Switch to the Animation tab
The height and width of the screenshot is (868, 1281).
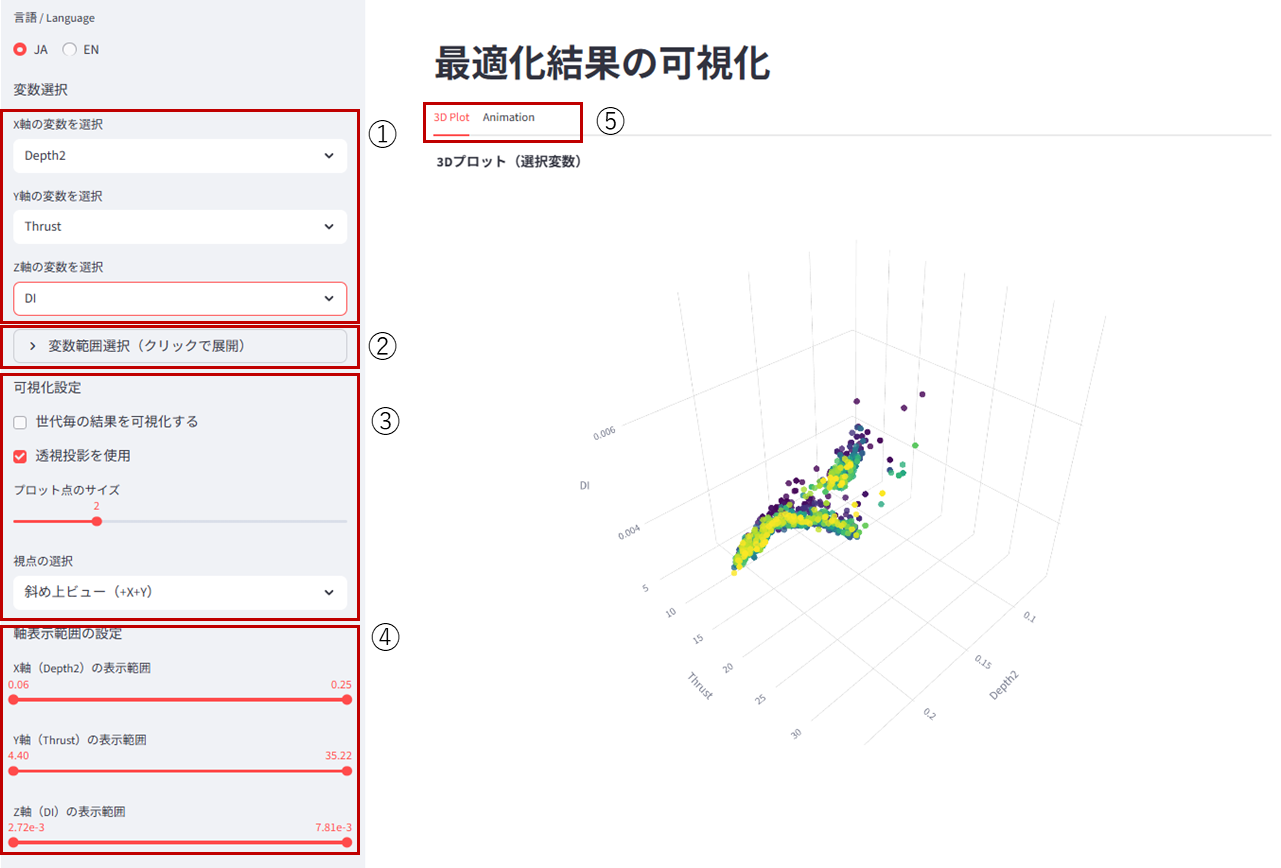tap(508, 118)
